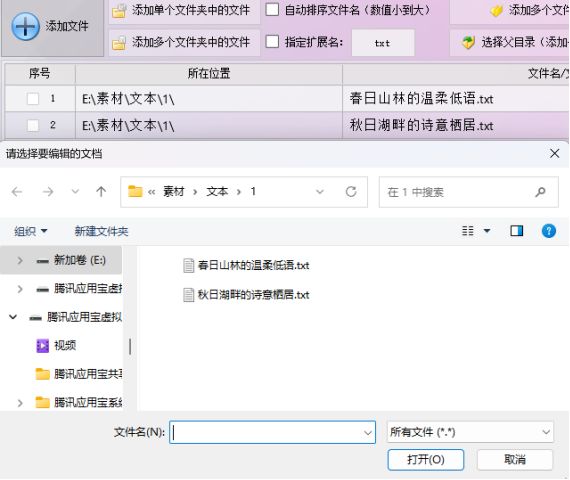570x480 pixels.
Task: Open the 组织 menu
Action: (x=31, y=231)
